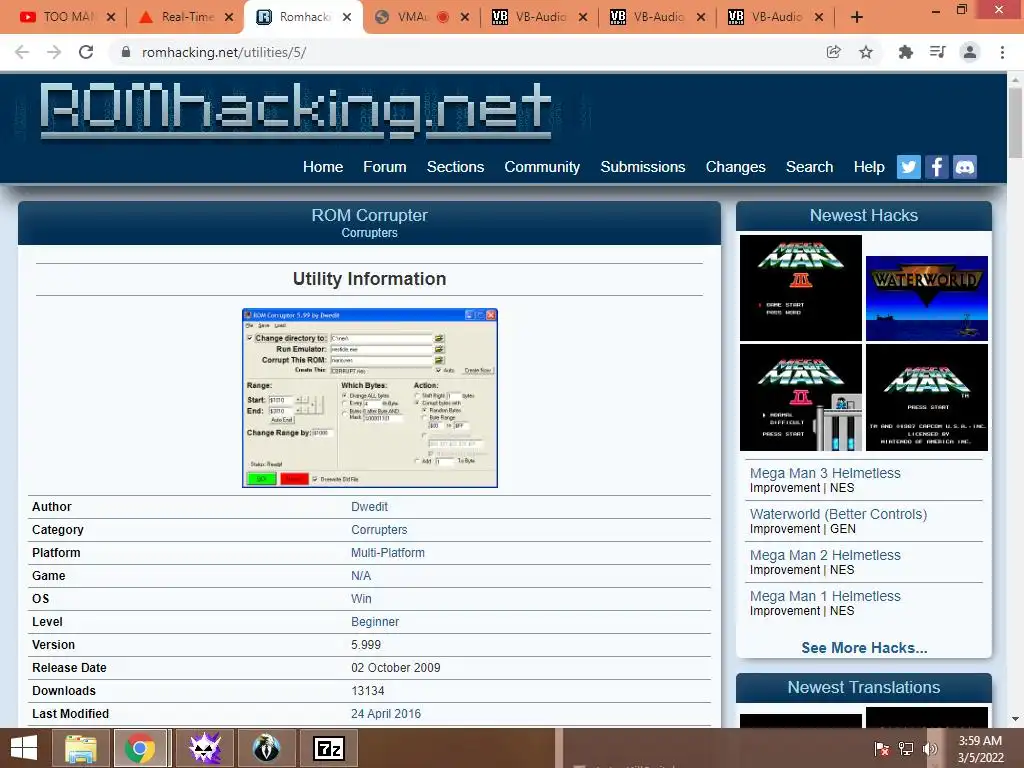Reload the romhacking.net page
The width and height of the screenshot is (1024, 768).
86,52
